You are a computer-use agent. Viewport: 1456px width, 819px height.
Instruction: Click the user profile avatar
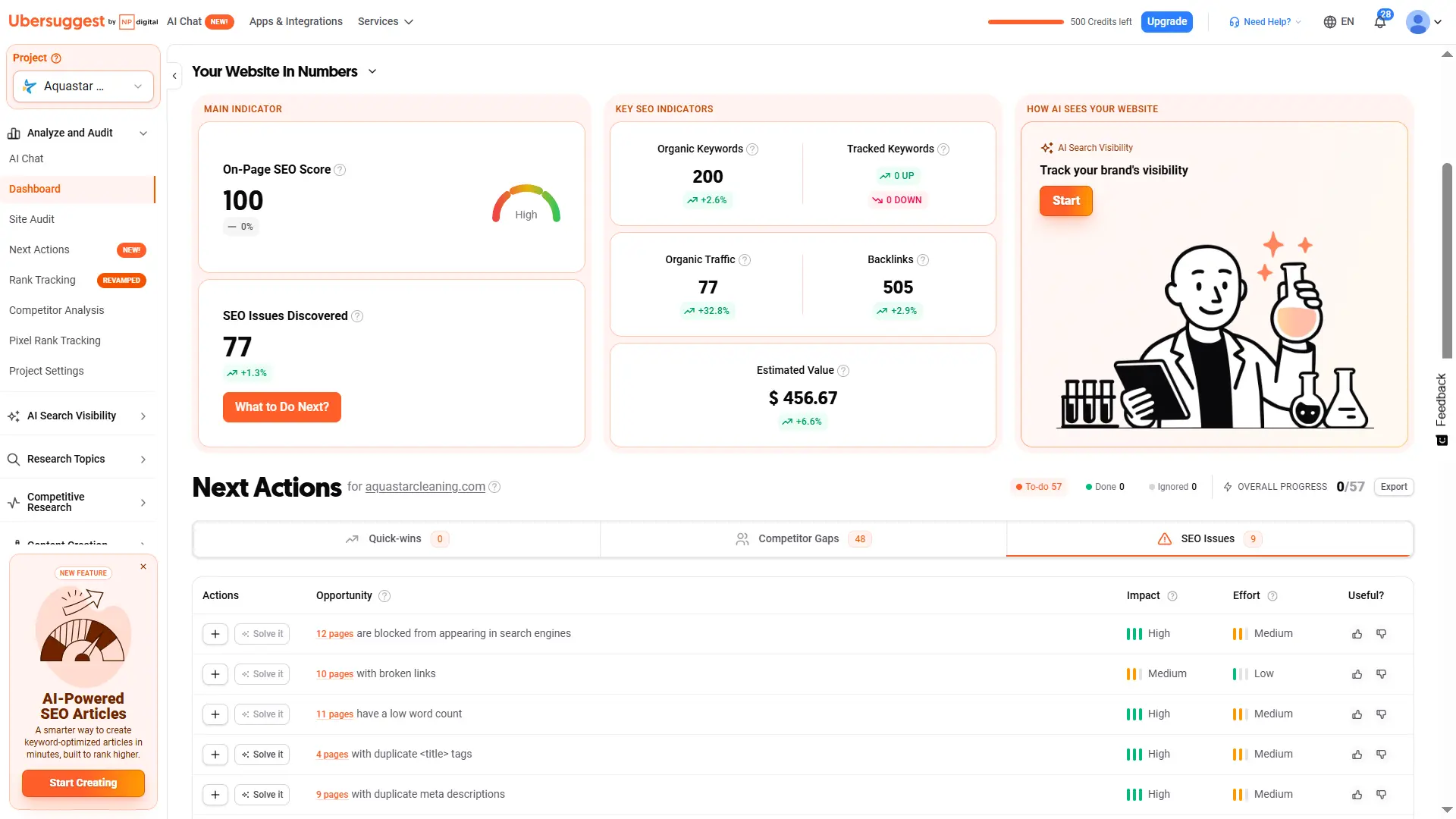tap(1417, 22)
